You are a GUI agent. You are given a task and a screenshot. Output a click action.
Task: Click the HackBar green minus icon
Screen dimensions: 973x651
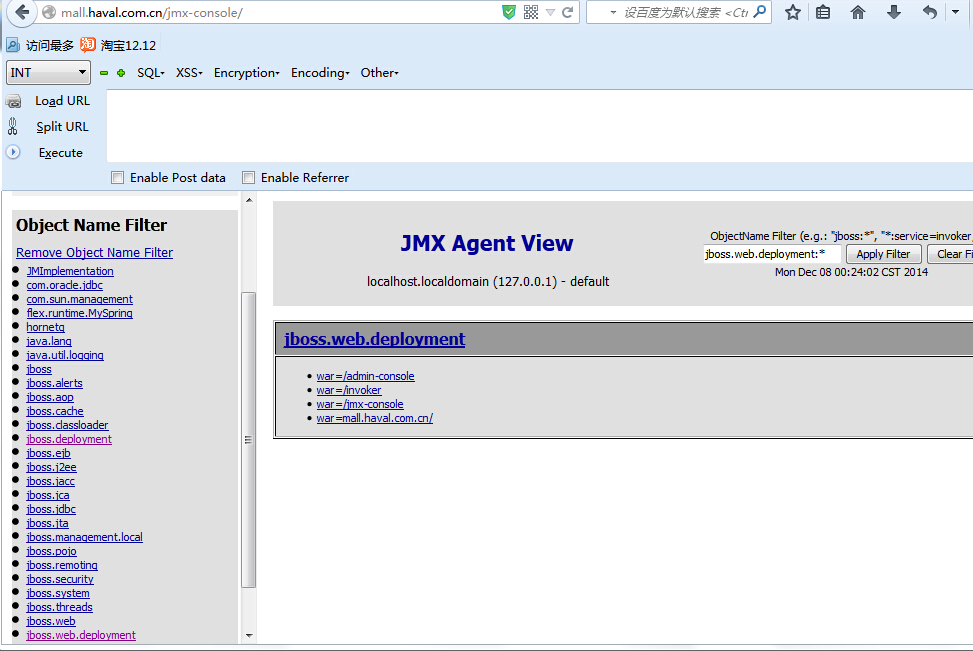[104, 73]
